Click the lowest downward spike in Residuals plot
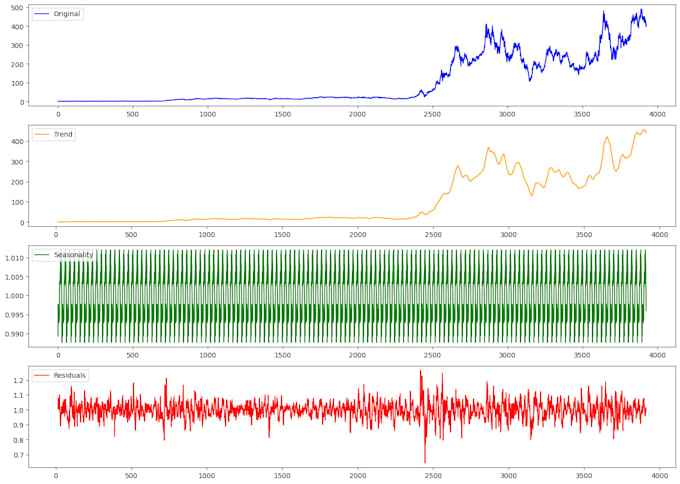This screenshot has width=680, height=484. (x=425, y=461)
